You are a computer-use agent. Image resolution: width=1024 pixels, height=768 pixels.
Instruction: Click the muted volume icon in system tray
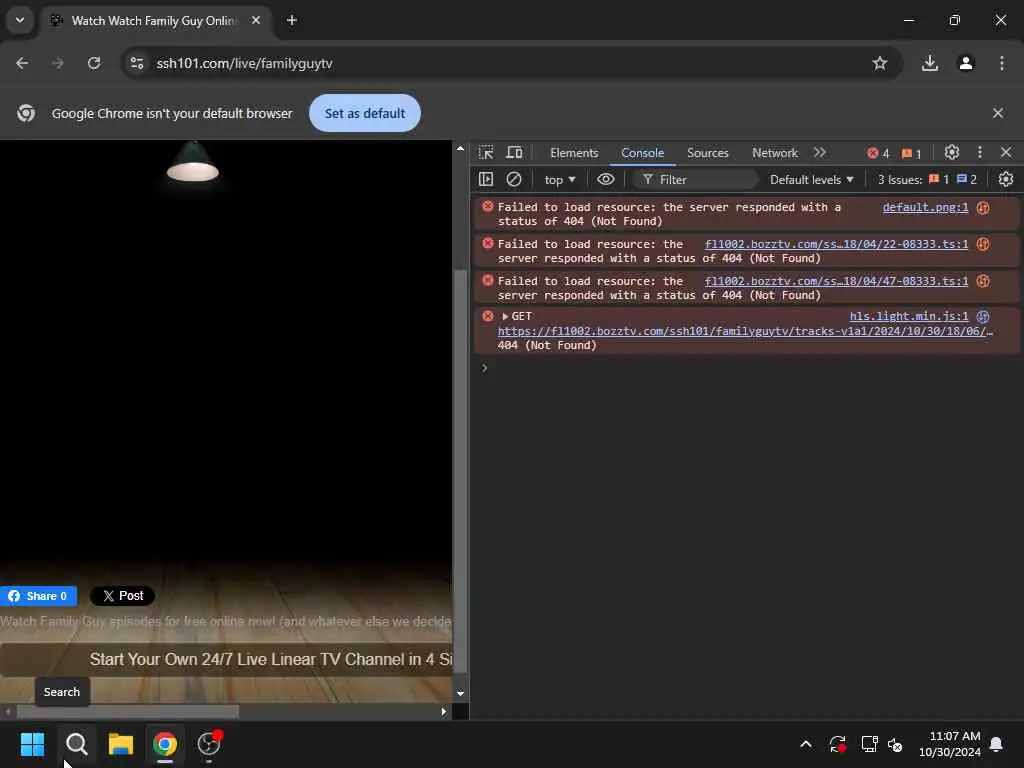pos(895,744)
